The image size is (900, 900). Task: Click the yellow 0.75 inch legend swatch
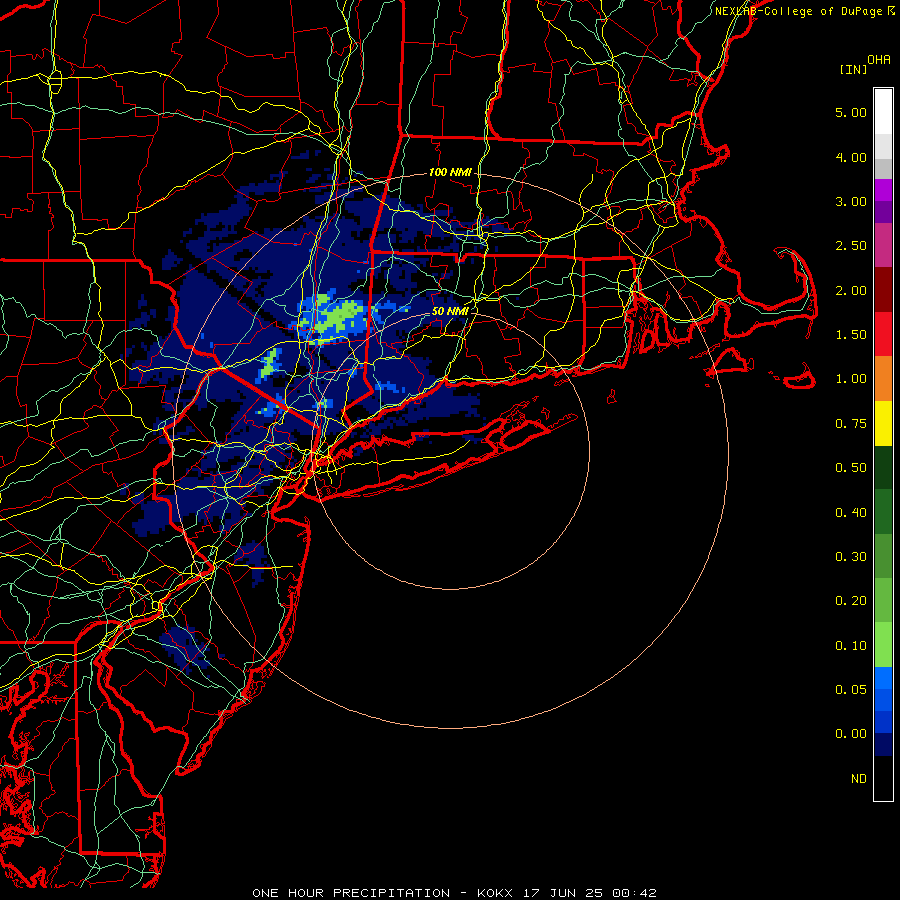pos(883,423)
